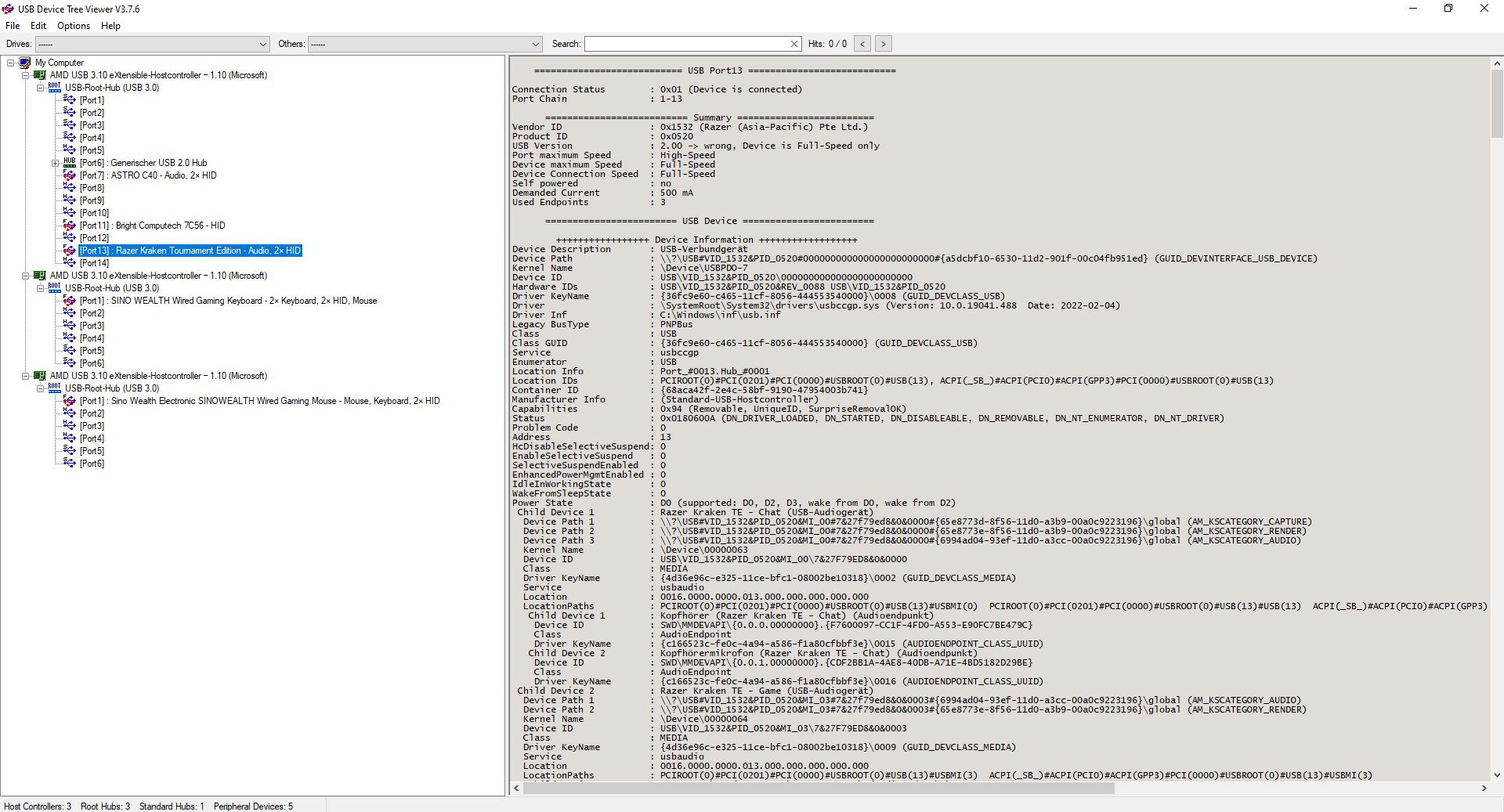Click the third AMD USB 3.10 host controller icon
This screenshot has width=1504, height=812.
click(x=40, y=376)
